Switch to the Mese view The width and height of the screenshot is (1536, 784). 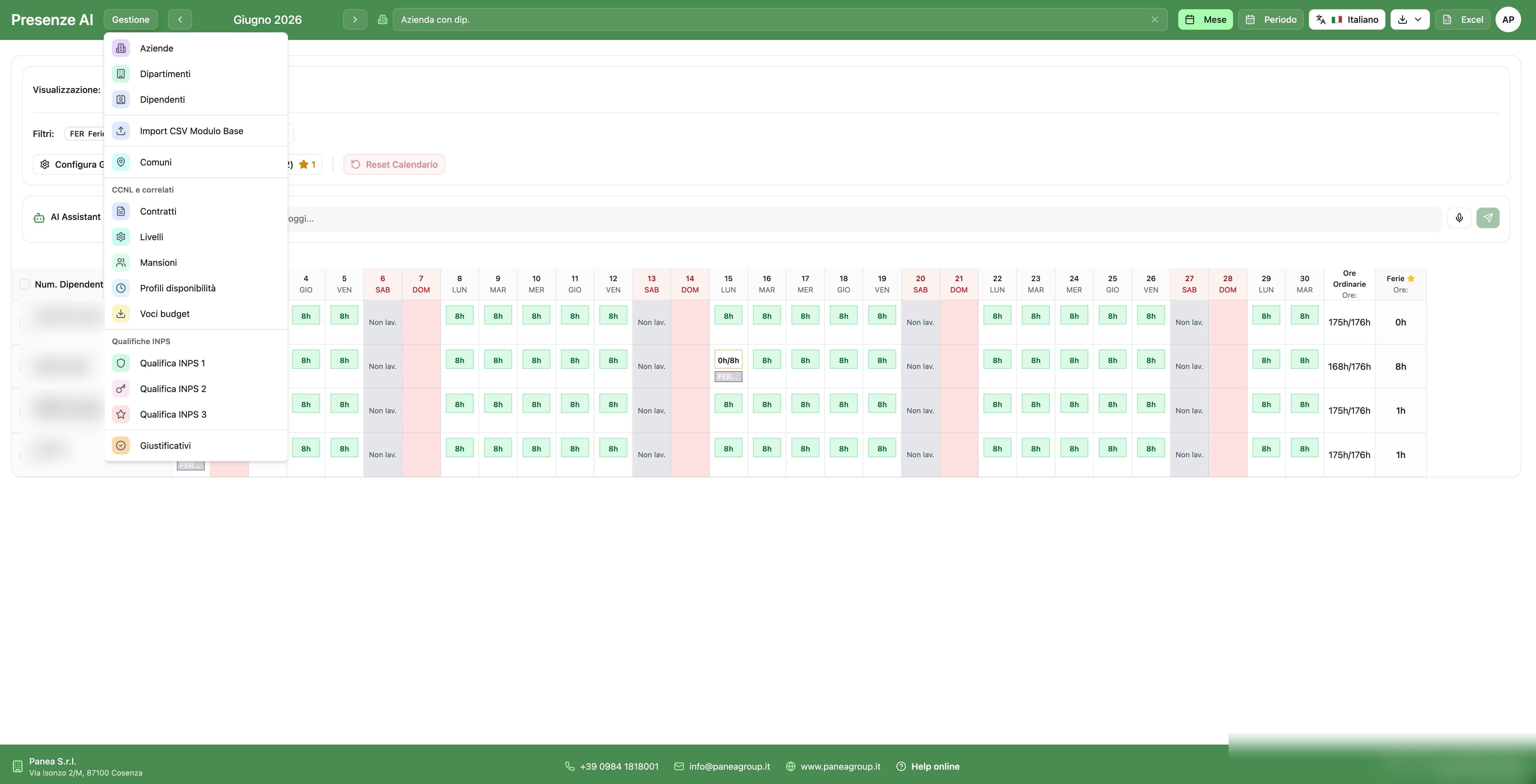click(1205, 20)
